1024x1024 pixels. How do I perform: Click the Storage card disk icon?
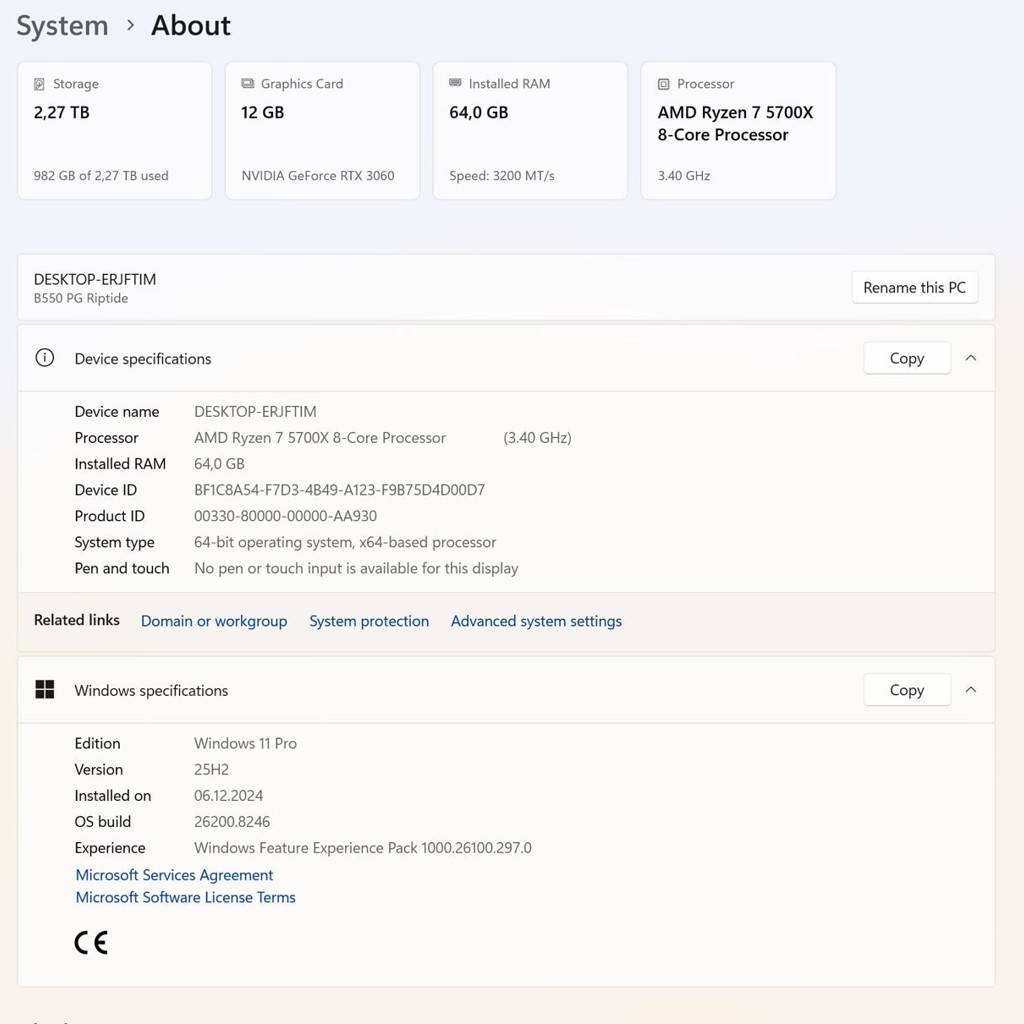pos(39,84)
